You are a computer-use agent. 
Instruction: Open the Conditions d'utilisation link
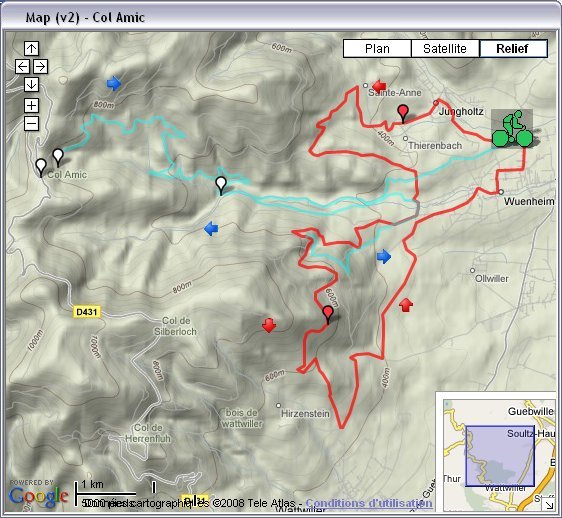369,503
